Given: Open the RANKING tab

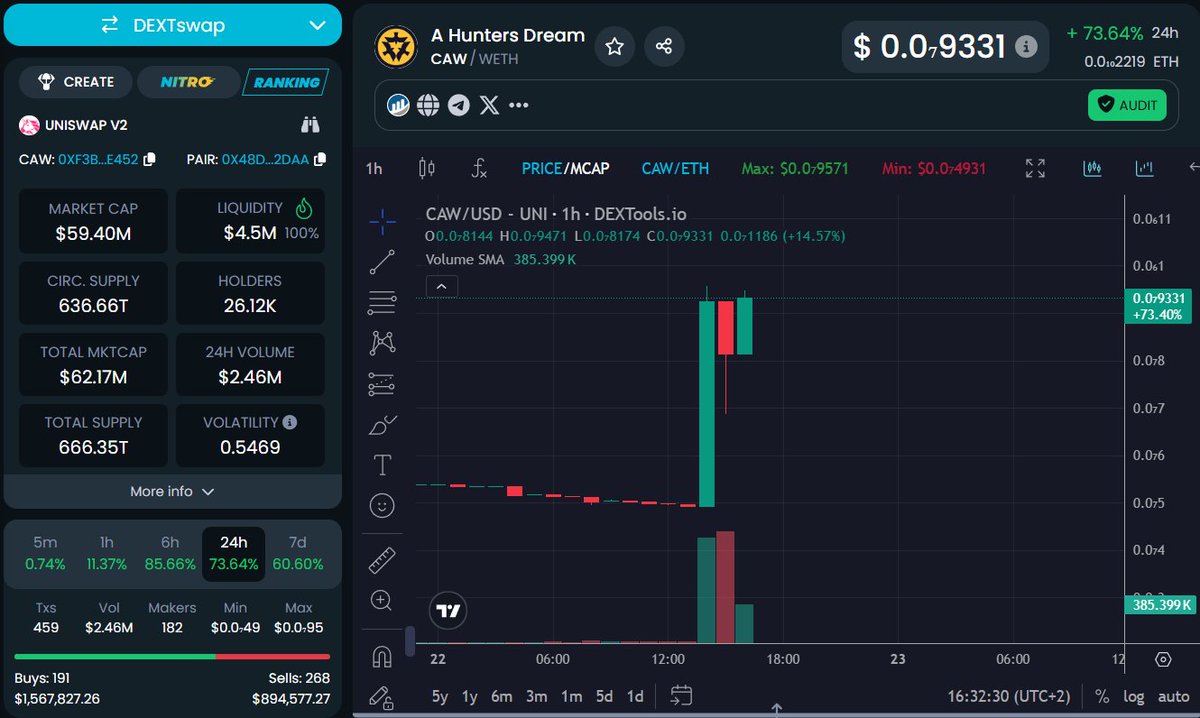Looking at the screenshot, I should [x=286, y=82].
